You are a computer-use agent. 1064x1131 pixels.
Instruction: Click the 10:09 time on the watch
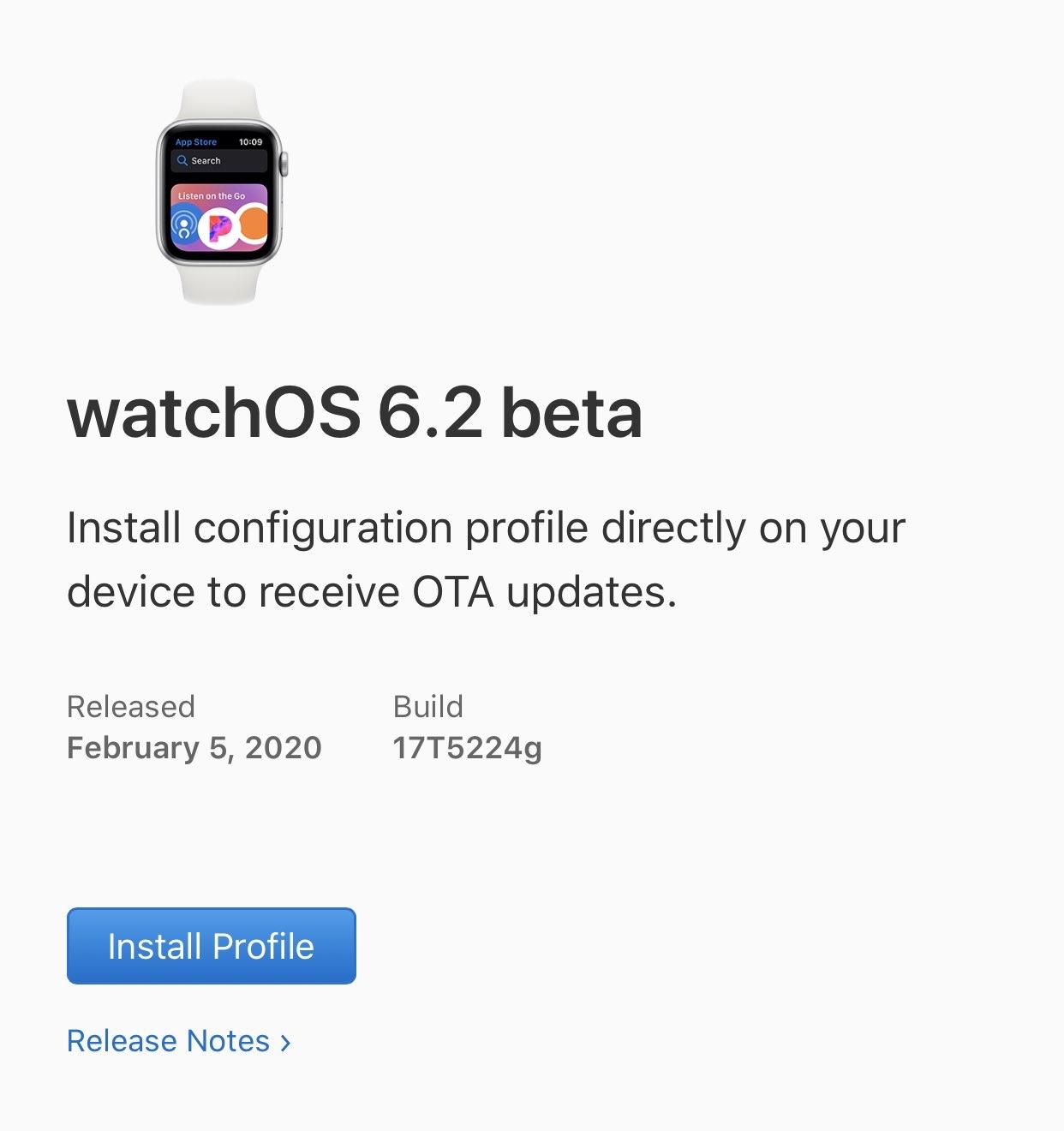tap(250, 142)
